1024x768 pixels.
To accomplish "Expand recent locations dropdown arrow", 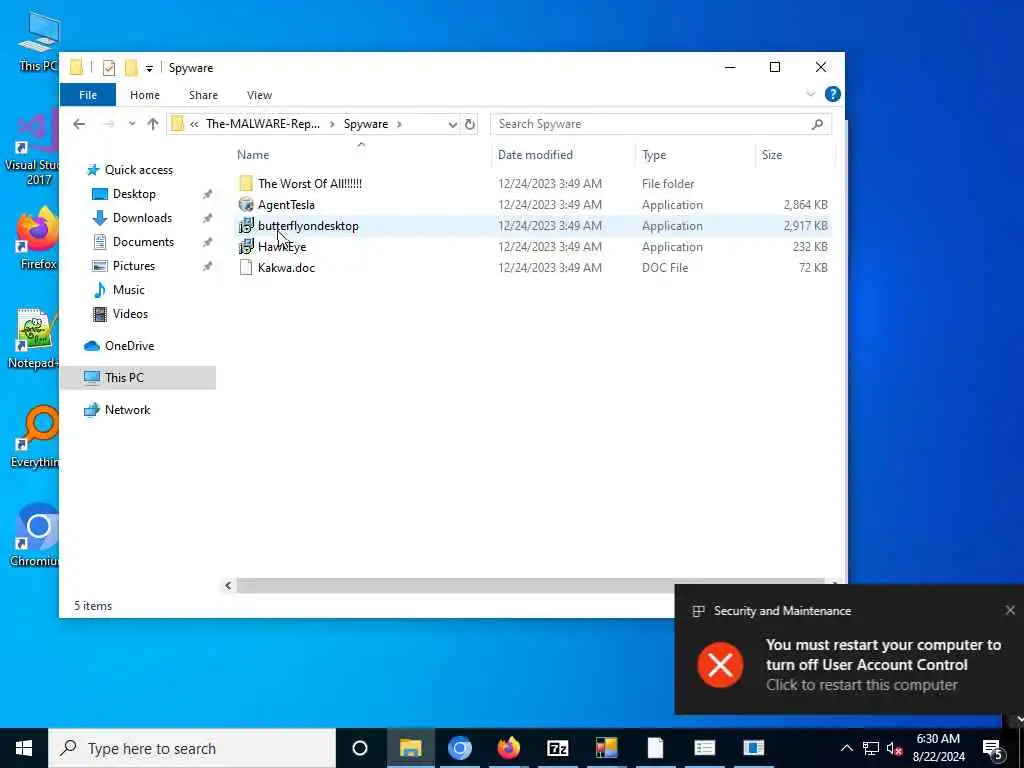I will (x=132, y=124).
